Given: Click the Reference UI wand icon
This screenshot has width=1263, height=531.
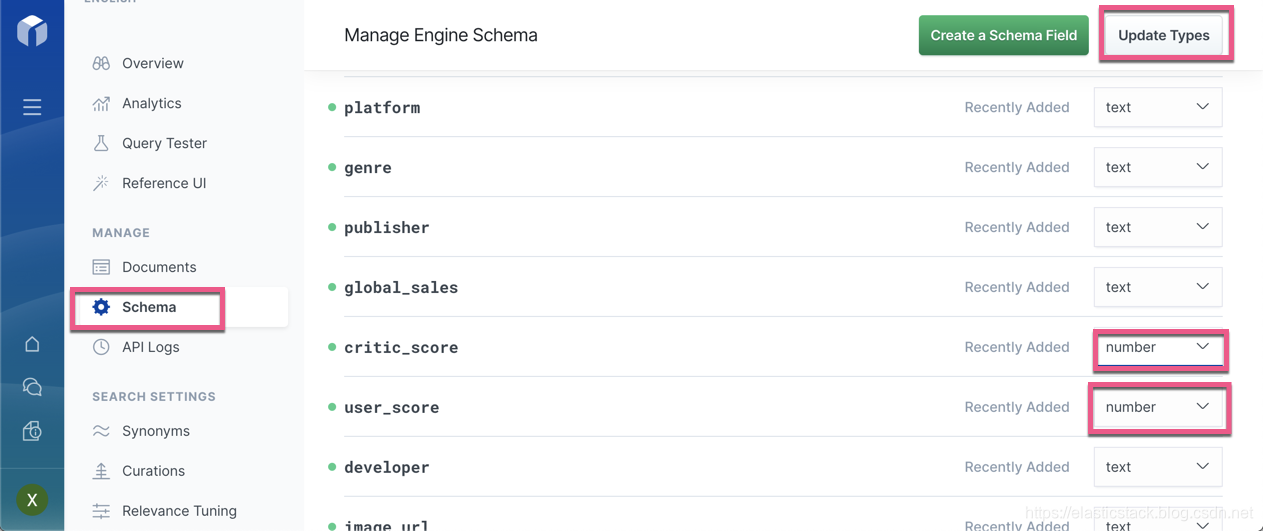Looking at the screenshot, I should tap(101, 183).
